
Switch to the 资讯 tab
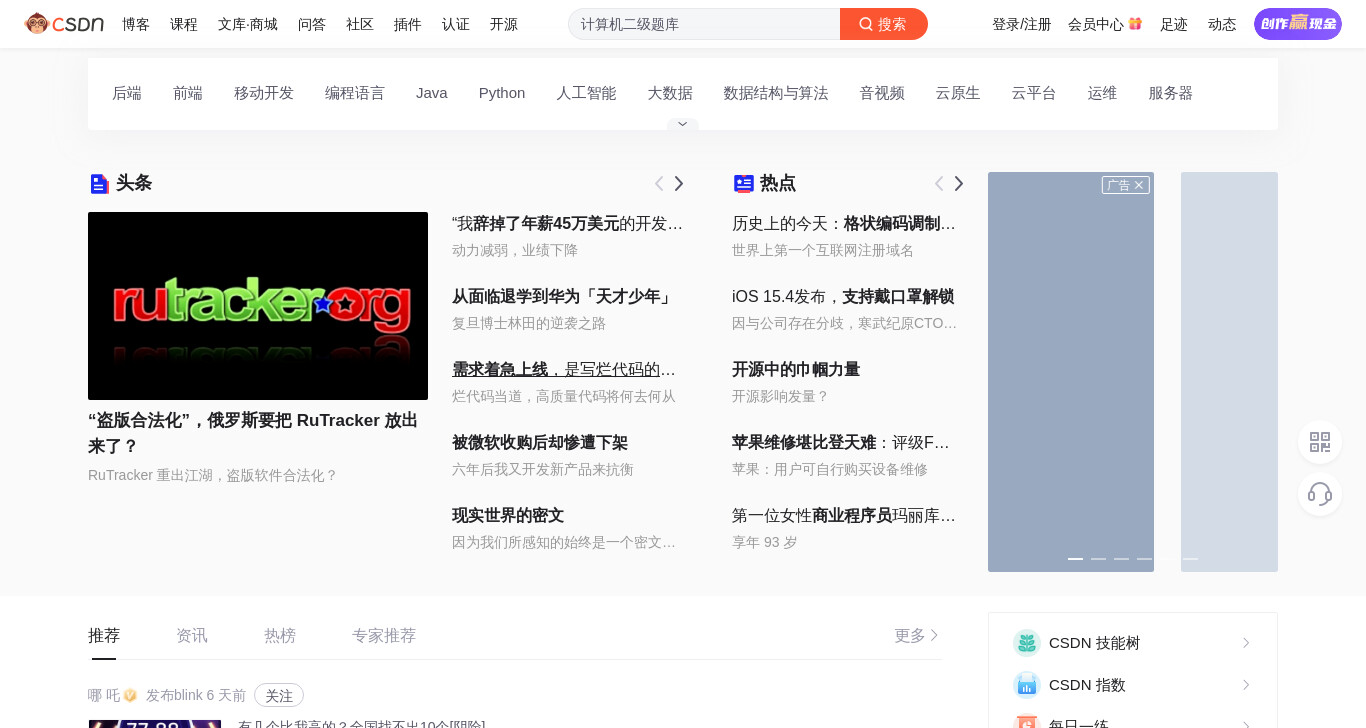[192, 636]
